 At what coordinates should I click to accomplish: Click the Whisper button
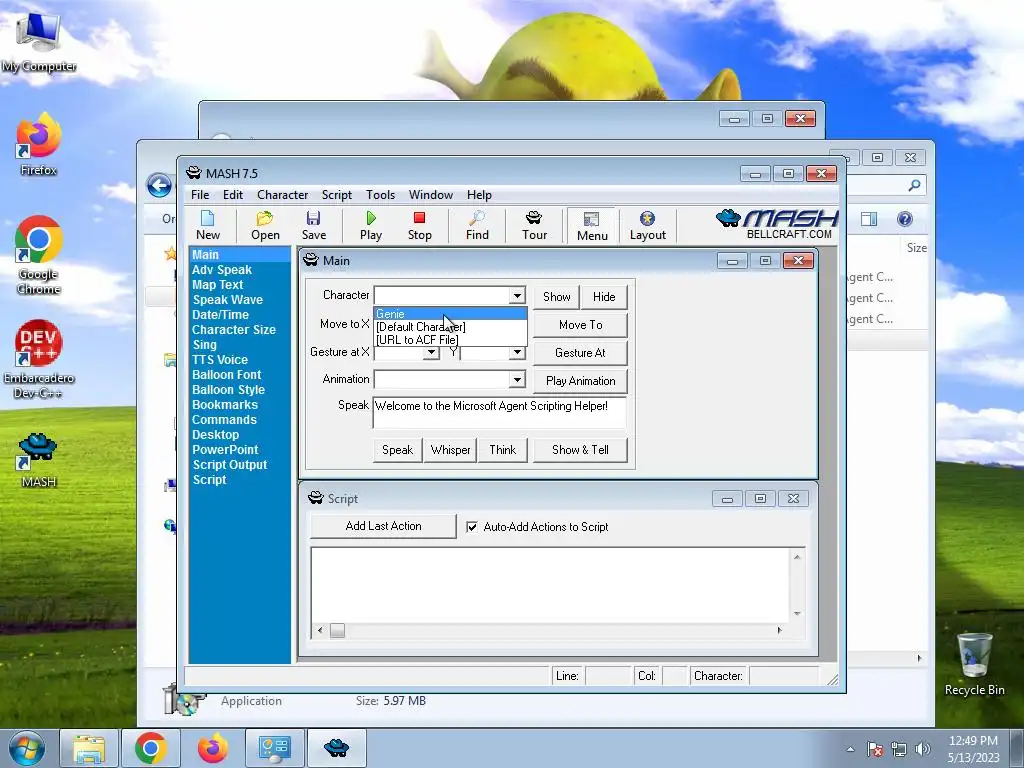[x=450, y=450]
